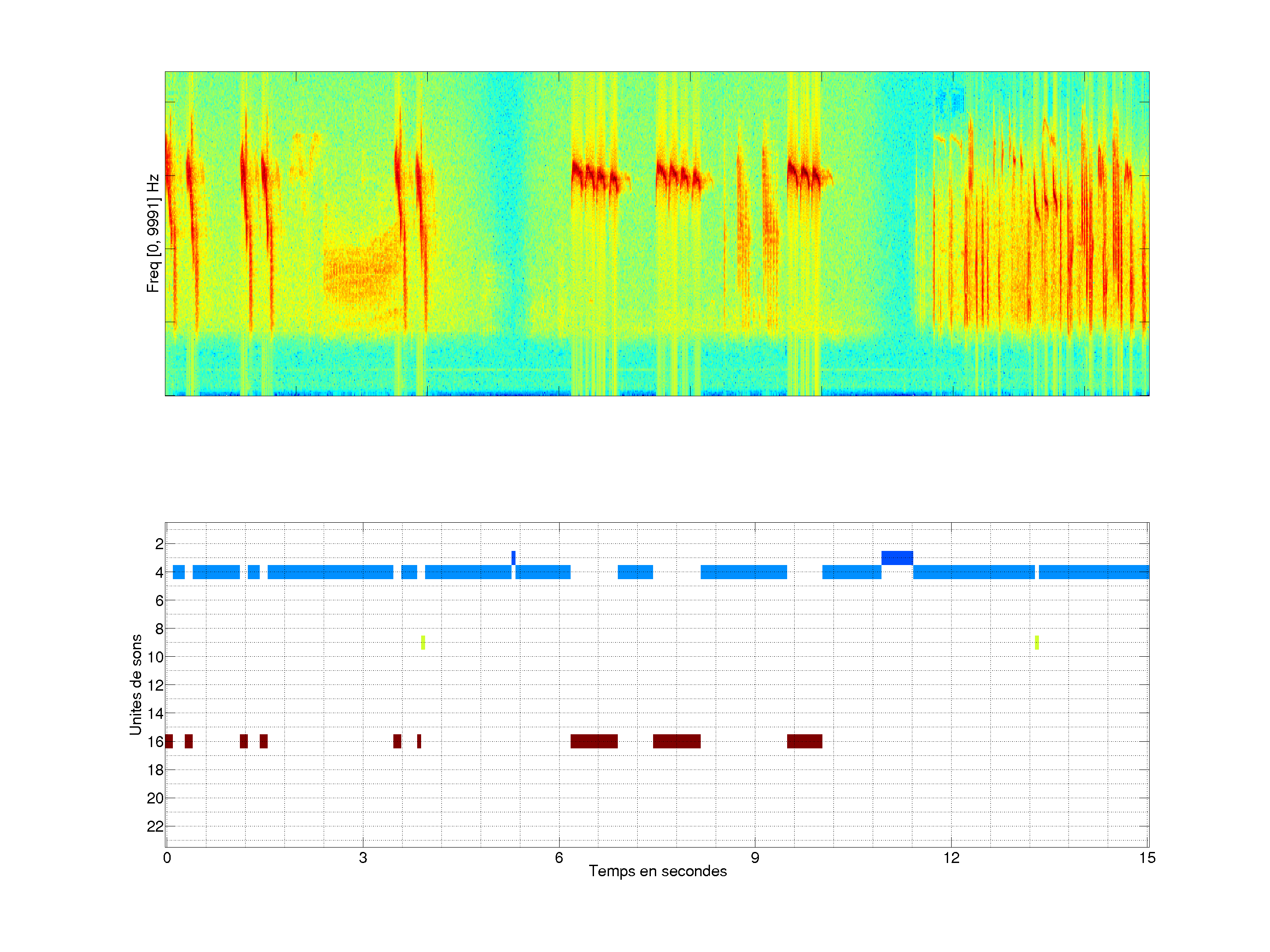1270x952 pixels.
Task: Click the x-axis tick label '12'
Action: (x=951, y=858)
